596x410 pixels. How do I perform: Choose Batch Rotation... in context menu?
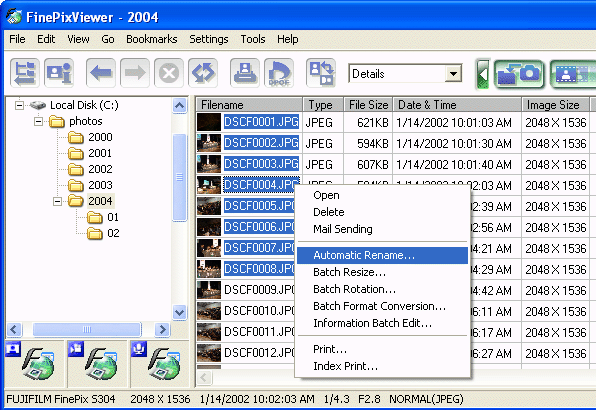(x=382, y=289)
